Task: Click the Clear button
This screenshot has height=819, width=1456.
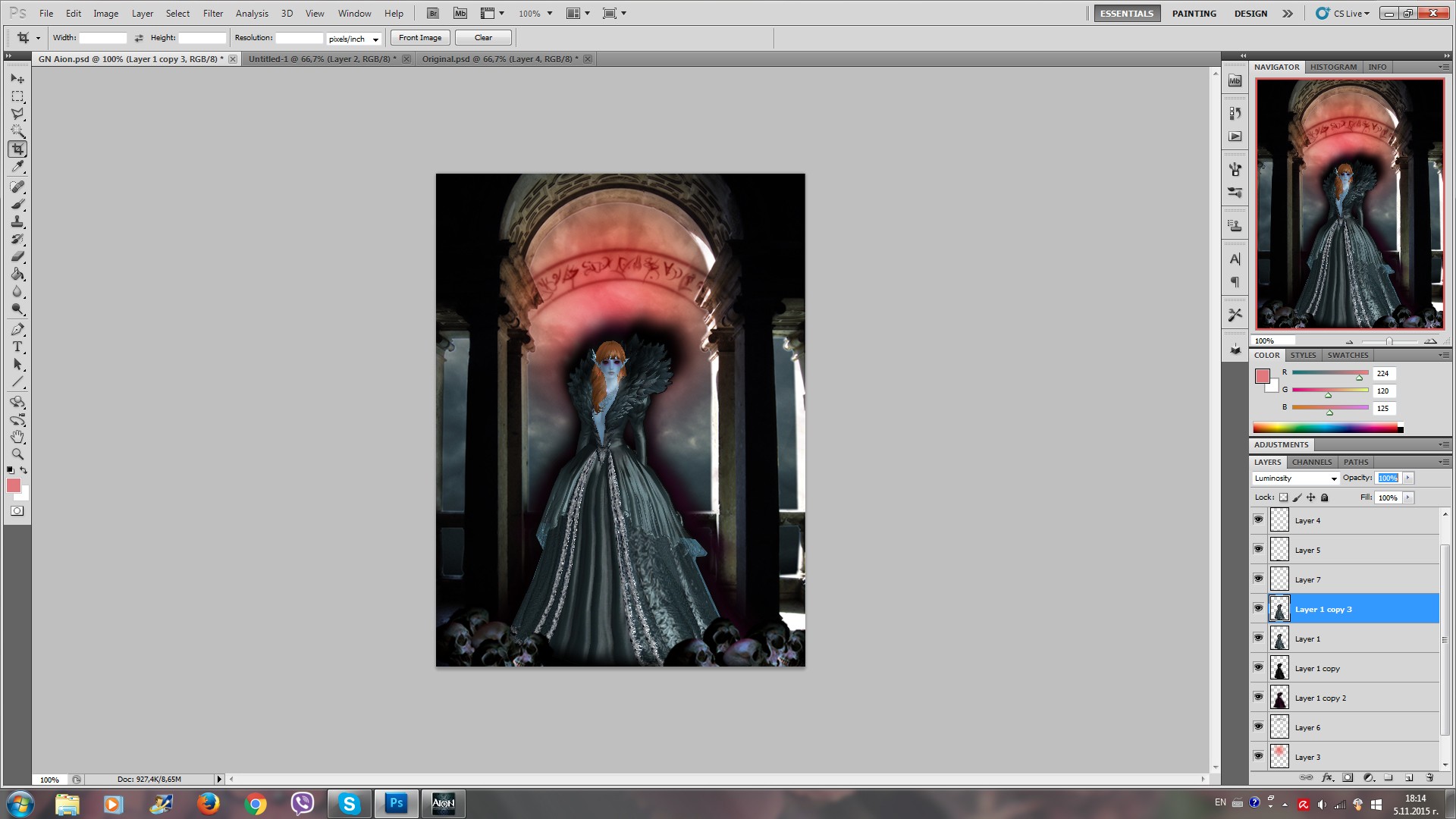Action: (483, 38)
